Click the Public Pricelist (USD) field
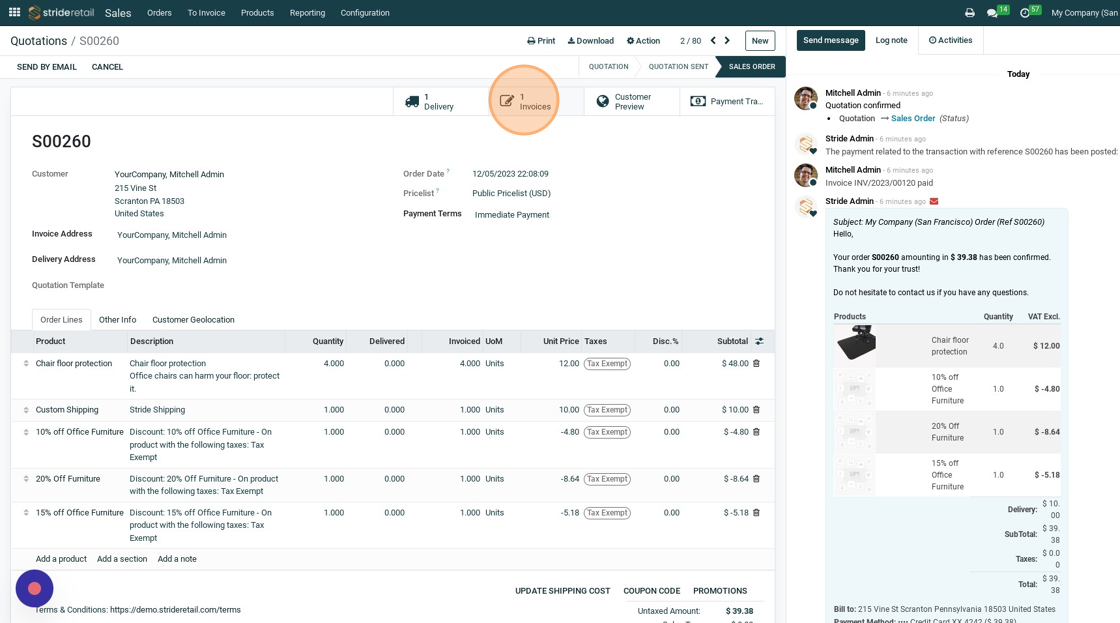 511,194
